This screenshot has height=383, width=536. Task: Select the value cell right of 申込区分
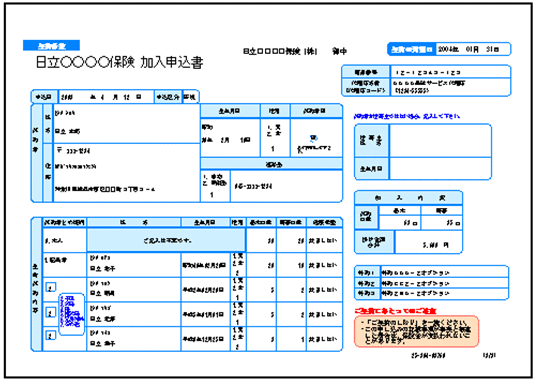pyautogui.click(x=190, y=97)
